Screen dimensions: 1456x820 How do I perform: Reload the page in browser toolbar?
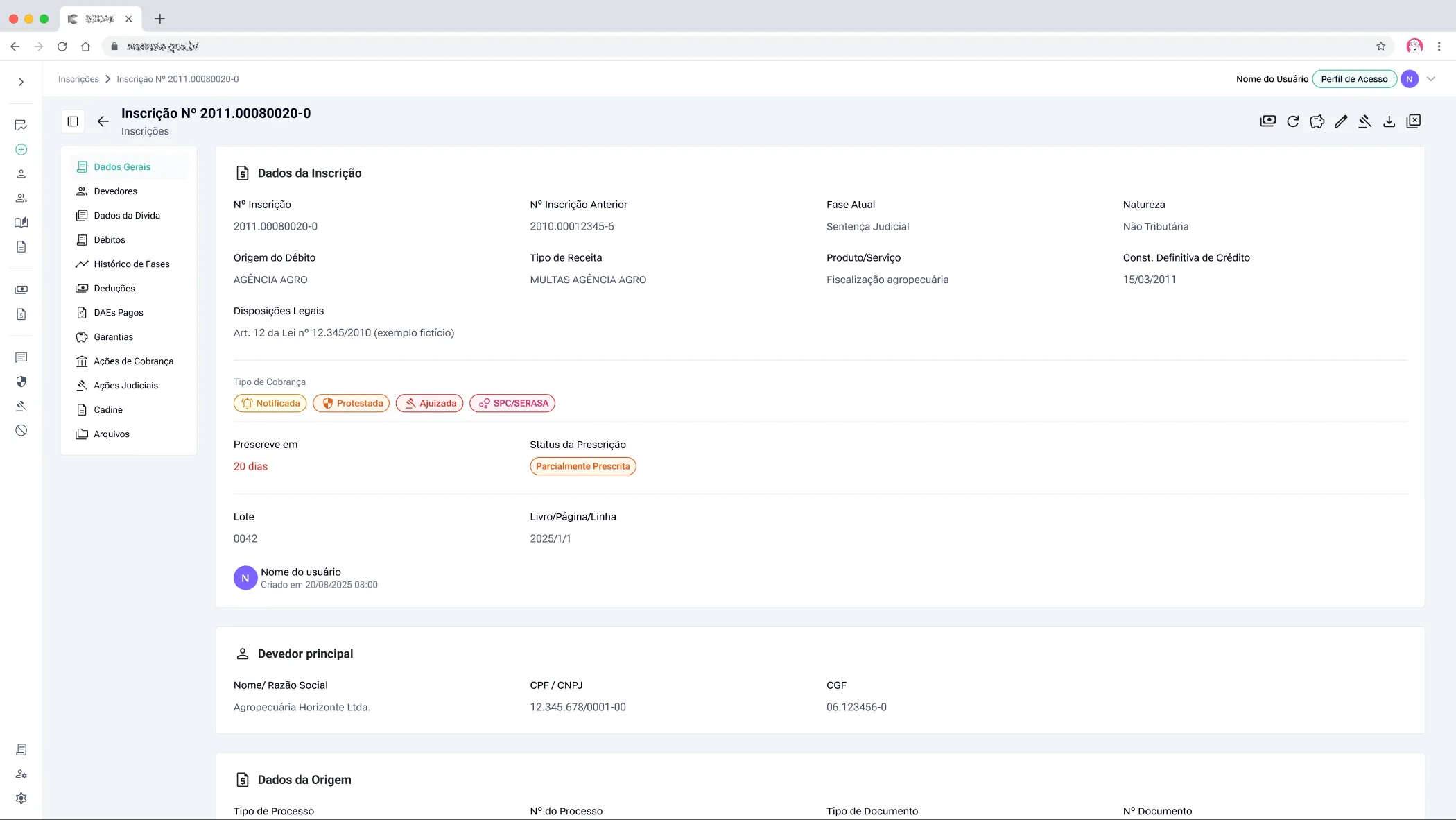[62, 46]
